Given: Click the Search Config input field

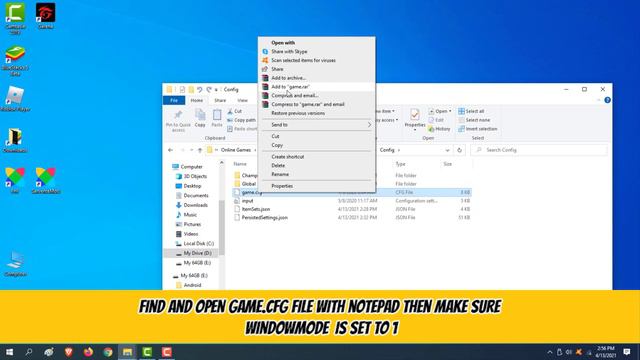Looking at the screenshot, I should 539,150.
